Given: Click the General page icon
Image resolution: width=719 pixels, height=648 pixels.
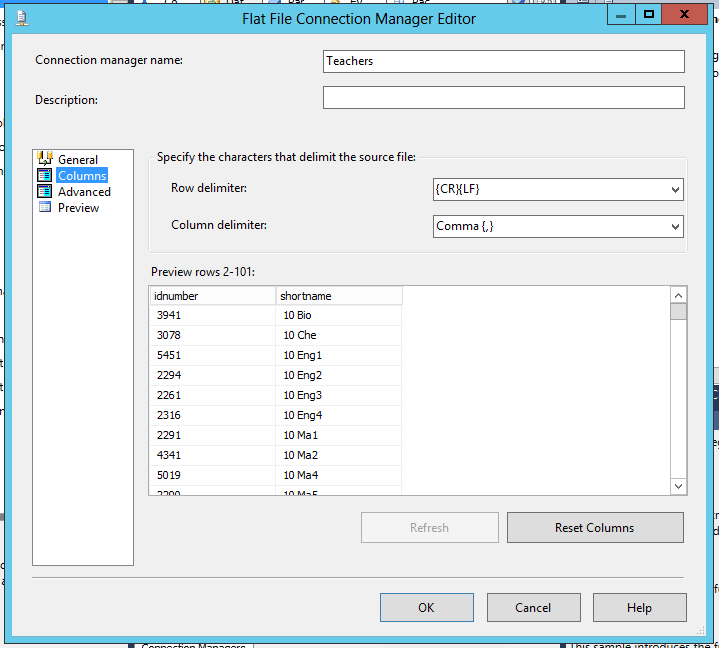Looking at the screenshot, I should click(44, 159).
